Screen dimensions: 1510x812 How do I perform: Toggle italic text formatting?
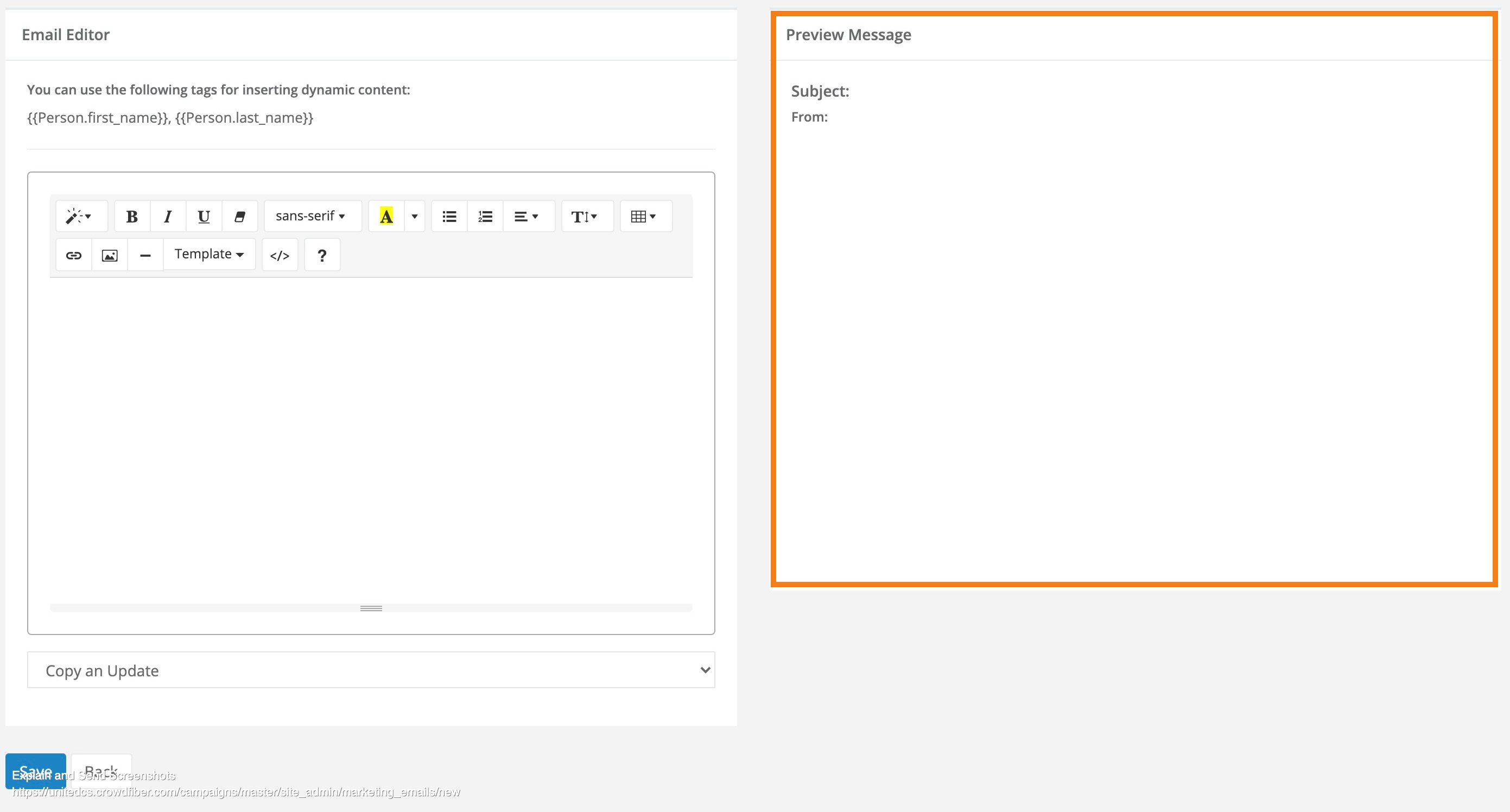[168, 215]
